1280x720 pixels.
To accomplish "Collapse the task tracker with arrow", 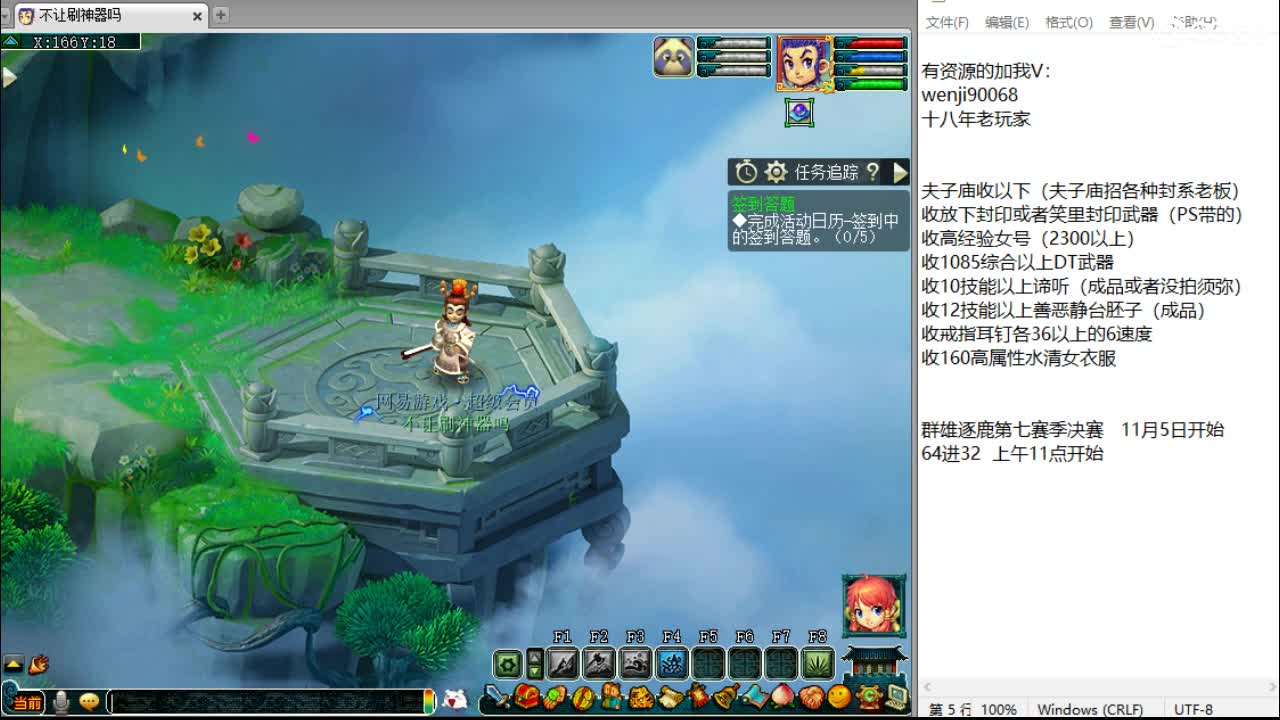I will pos(900,172).
